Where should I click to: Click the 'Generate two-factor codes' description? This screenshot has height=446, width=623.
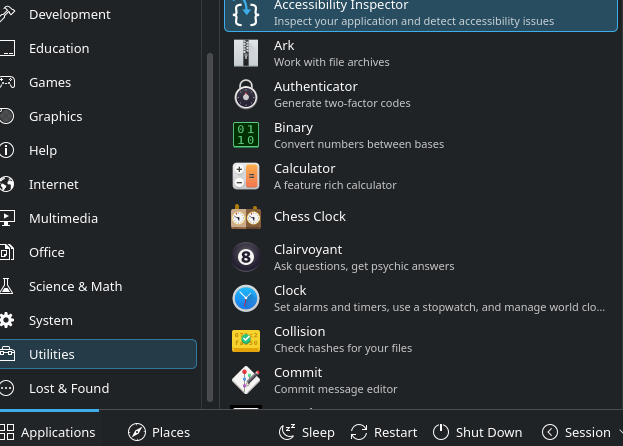tap(342, 103)
